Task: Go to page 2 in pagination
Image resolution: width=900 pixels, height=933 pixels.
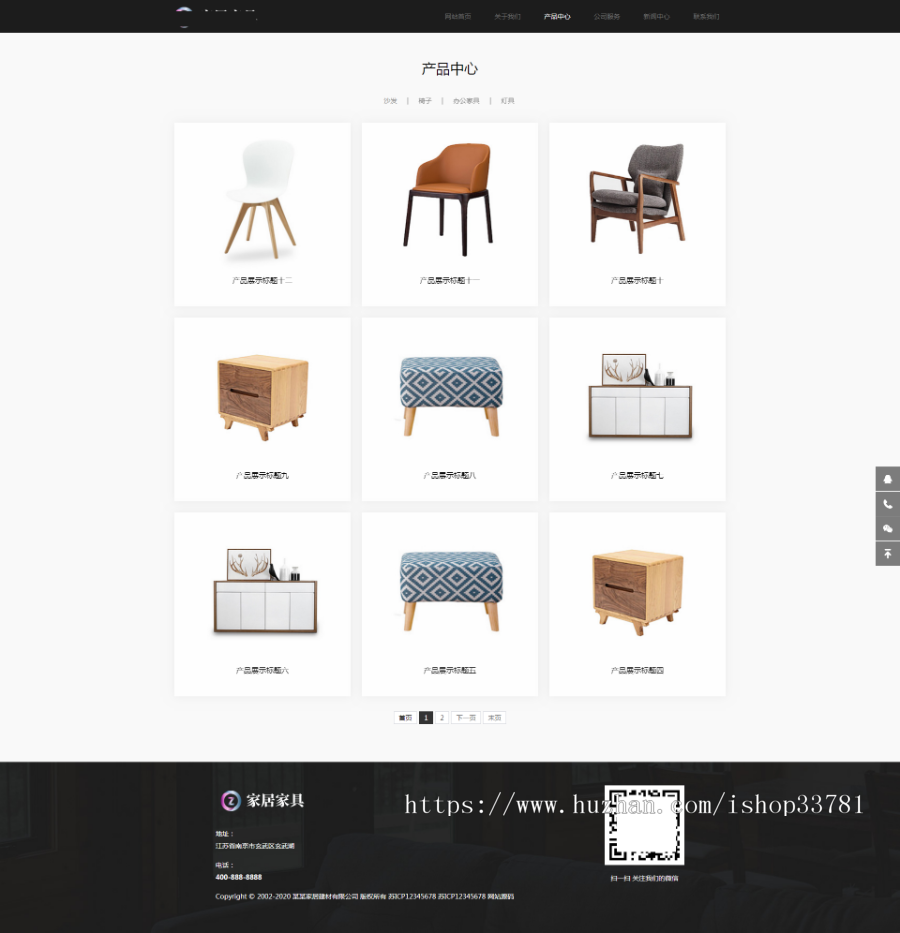Action: pos(441,717)
